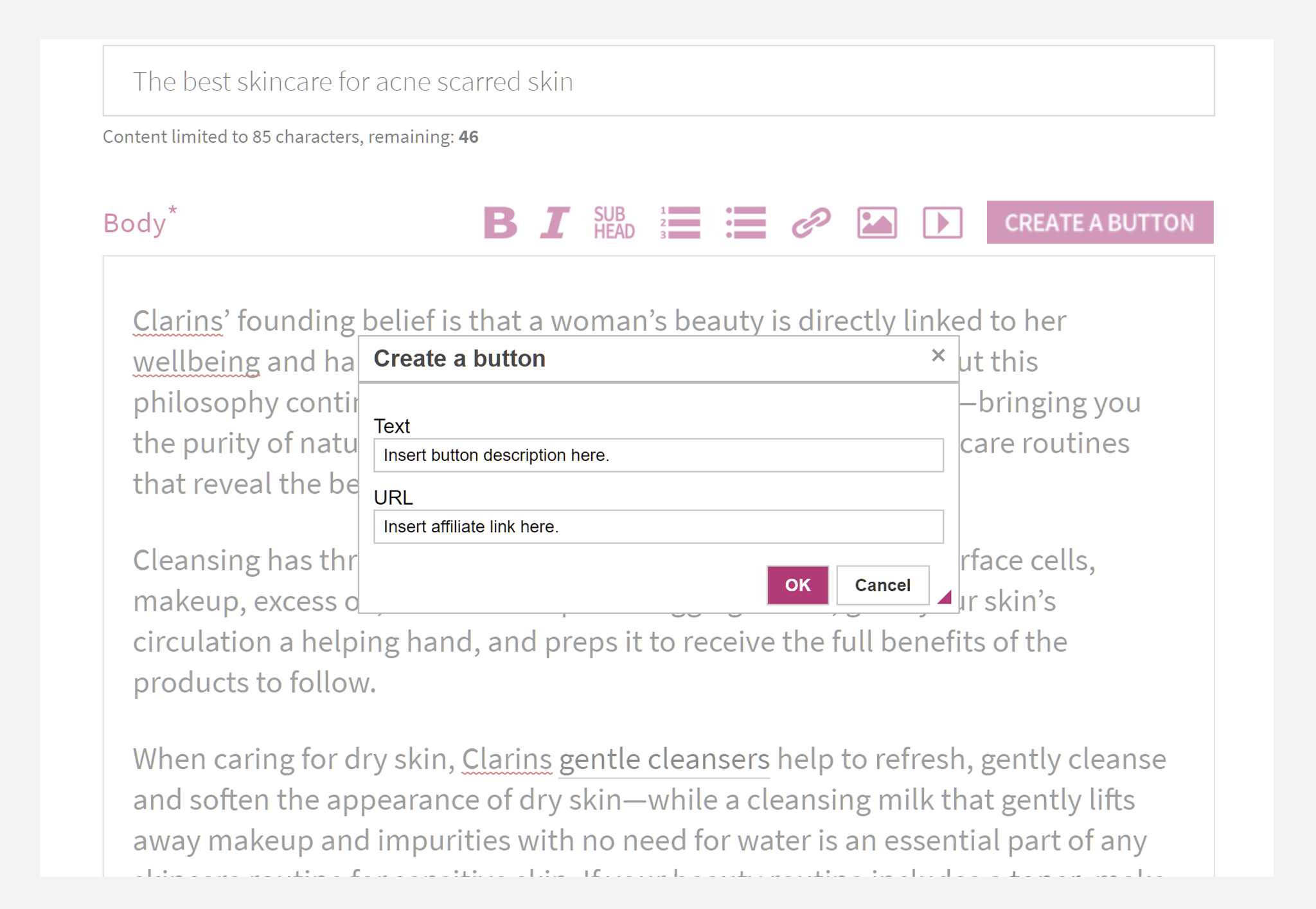Insert a hyperlink using chain icon
This screenshot has height=909, width=1316.
811,222
